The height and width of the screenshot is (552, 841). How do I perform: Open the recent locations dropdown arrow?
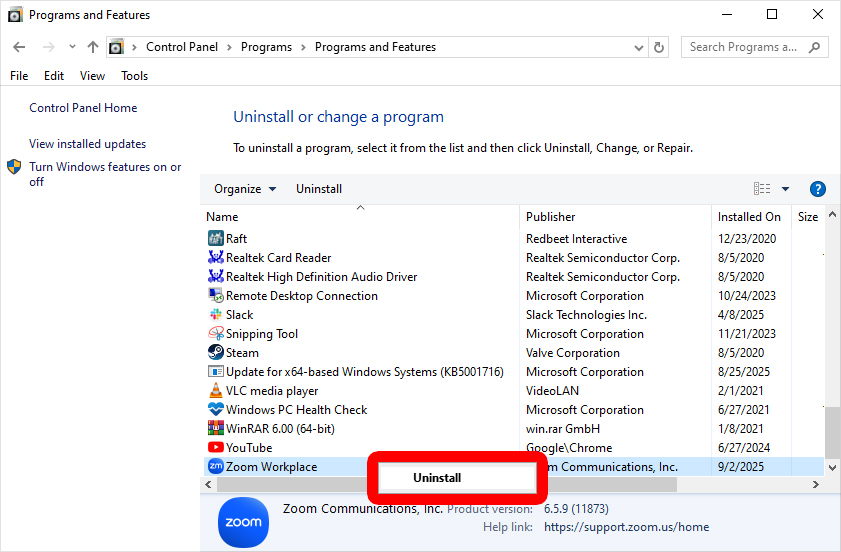pyautogui.click(x=72, y=47)
